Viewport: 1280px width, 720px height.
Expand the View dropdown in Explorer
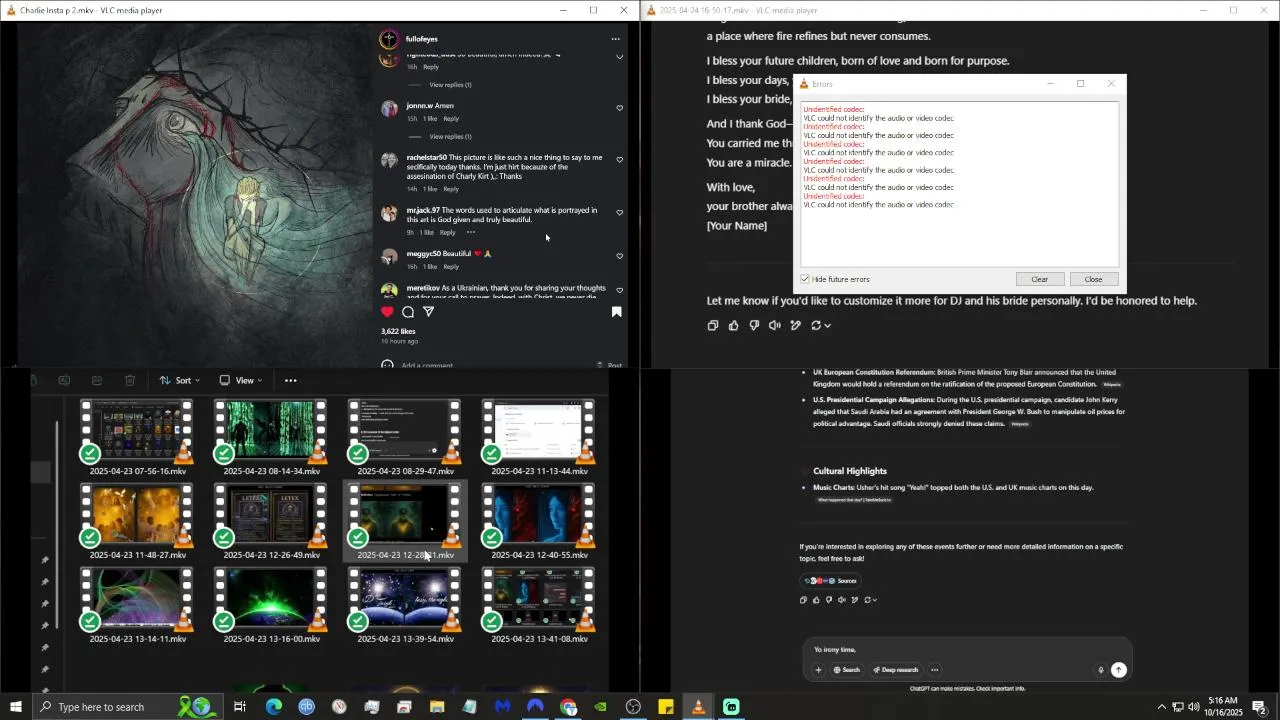[241, 380]
